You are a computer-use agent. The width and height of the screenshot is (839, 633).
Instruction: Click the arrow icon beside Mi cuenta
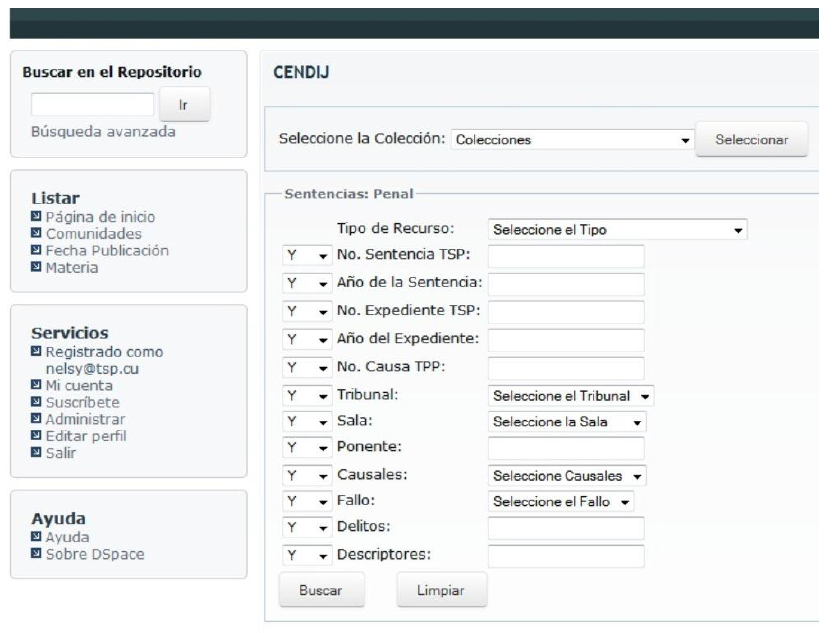pyautogui.click(x=37, y=385)
